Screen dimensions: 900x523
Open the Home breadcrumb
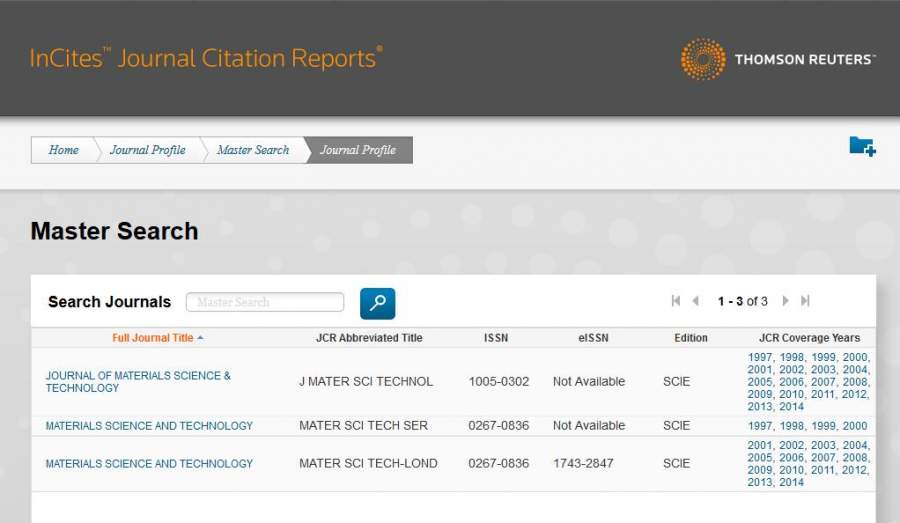tap(63, 150)
